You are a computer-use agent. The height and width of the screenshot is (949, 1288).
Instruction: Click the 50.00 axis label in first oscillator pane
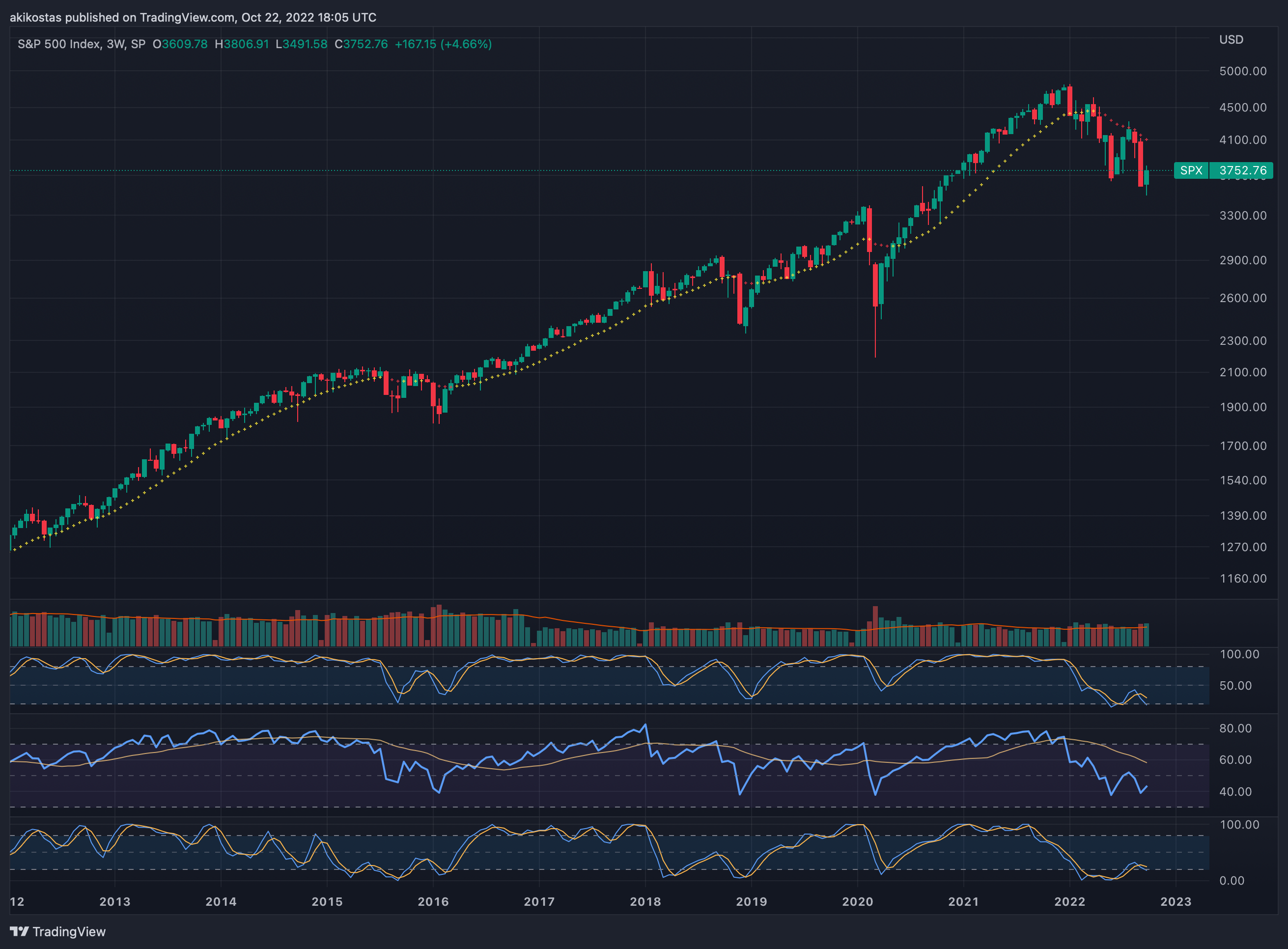pyautogui.click(x=1235, y=686)
